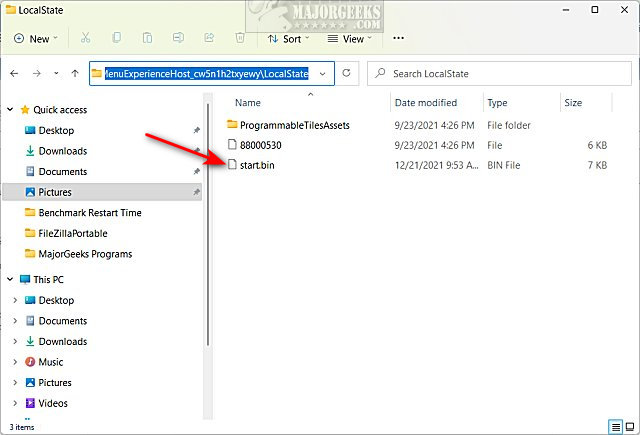This screenshot has height=435, width=640.
Task: Click the Videos icon in This PC
Action: coord(30,403)
